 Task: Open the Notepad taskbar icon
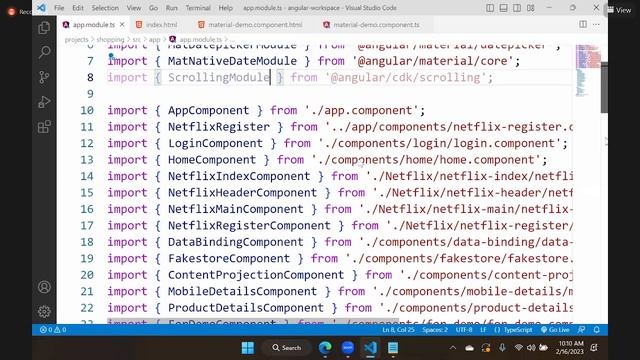tap(393, 348)
